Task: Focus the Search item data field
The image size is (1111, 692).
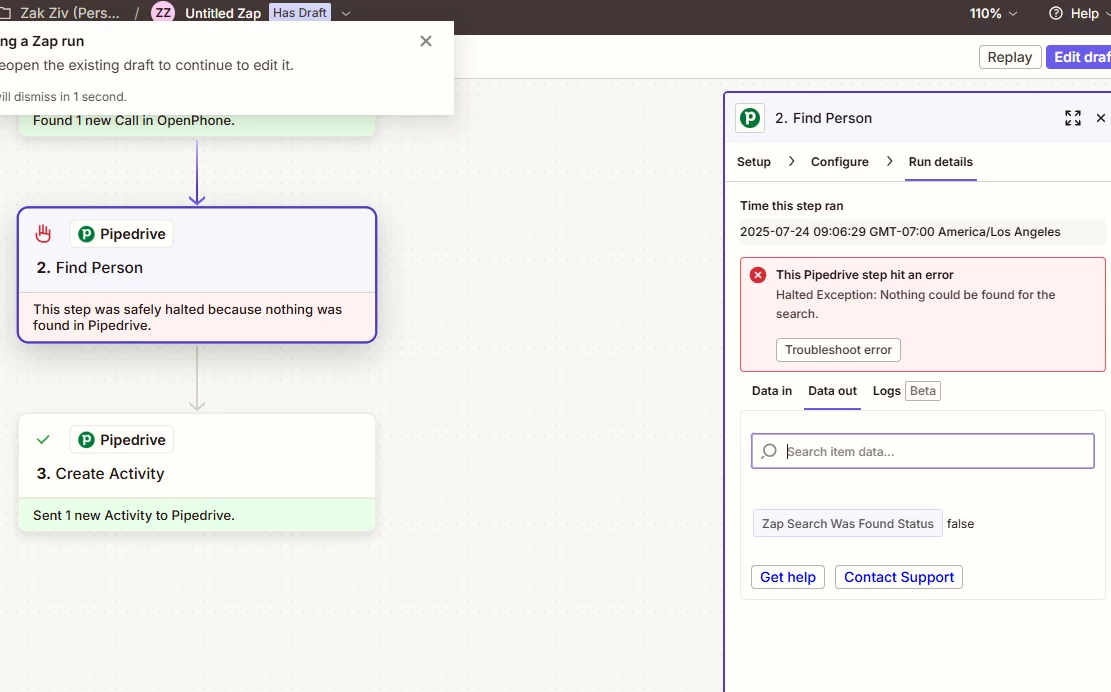Action: tap(923, 451)
